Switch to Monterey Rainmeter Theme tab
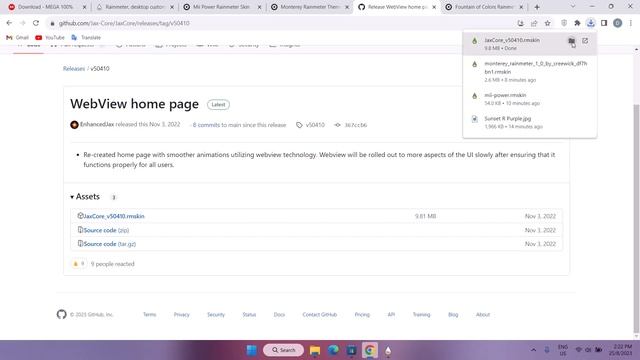The width and height of the screenshot is (640, 360). click(x=309, y=7)
